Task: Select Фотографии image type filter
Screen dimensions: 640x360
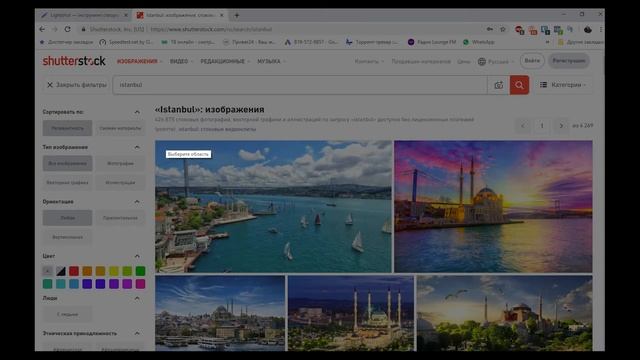Action: coord(120,163)
